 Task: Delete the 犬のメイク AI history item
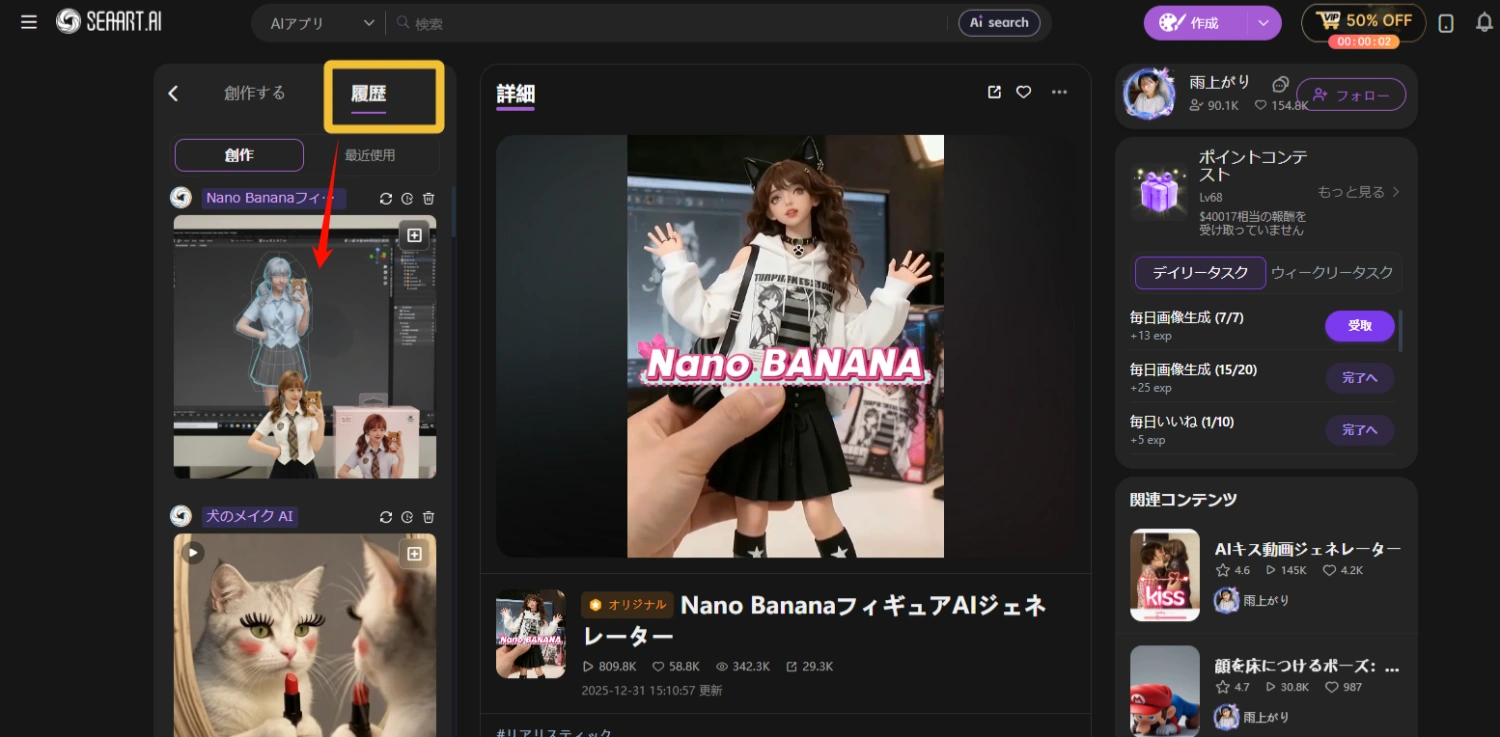pos(428,517)
